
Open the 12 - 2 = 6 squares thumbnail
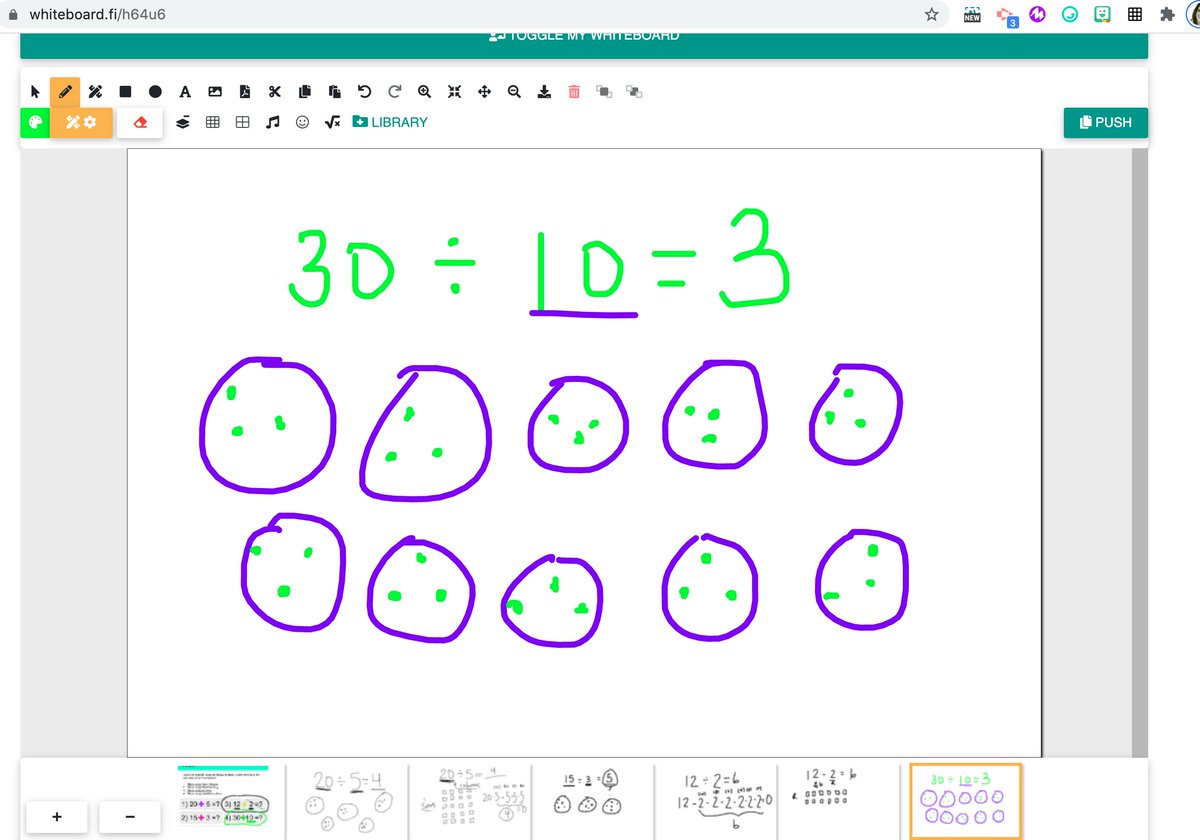pos(838,800)
